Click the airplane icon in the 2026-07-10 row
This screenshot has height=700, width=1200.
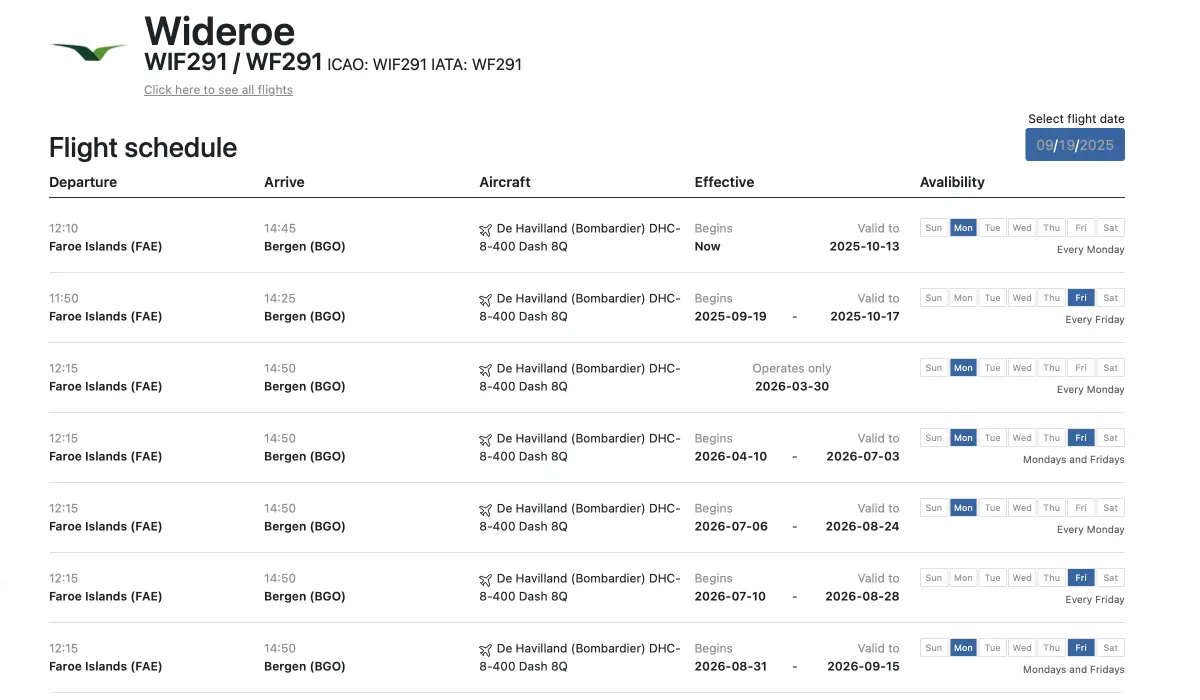[486, 580]
